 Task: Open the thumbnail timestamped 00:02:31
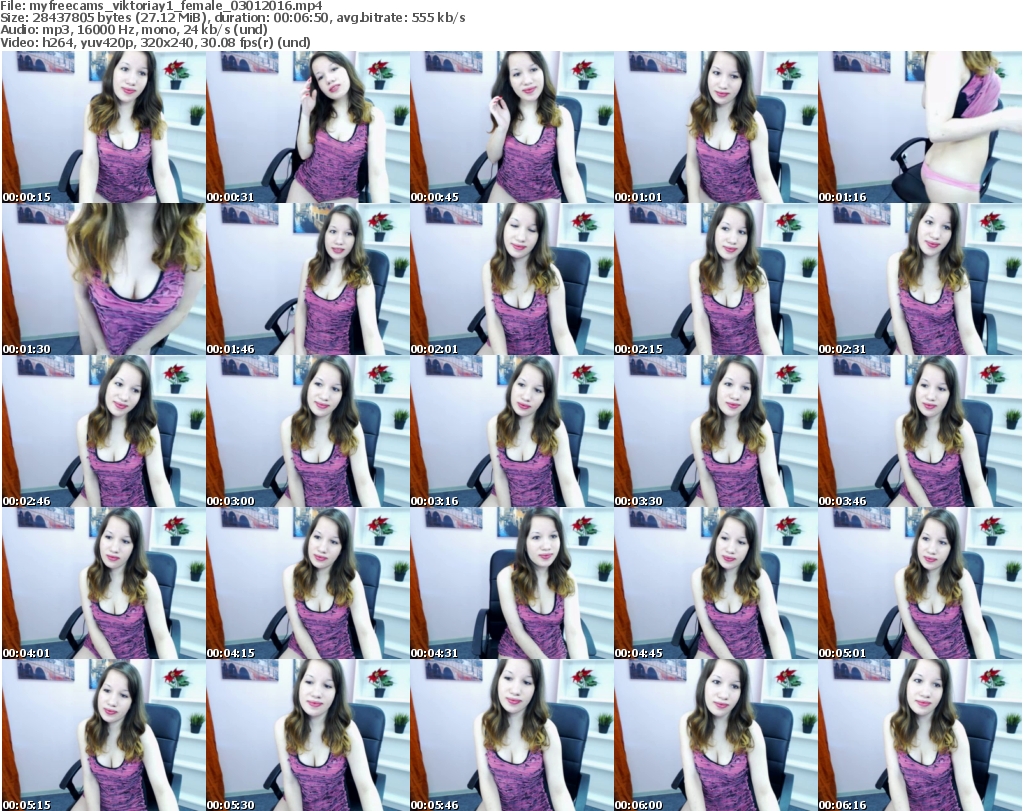coord(919,279)
